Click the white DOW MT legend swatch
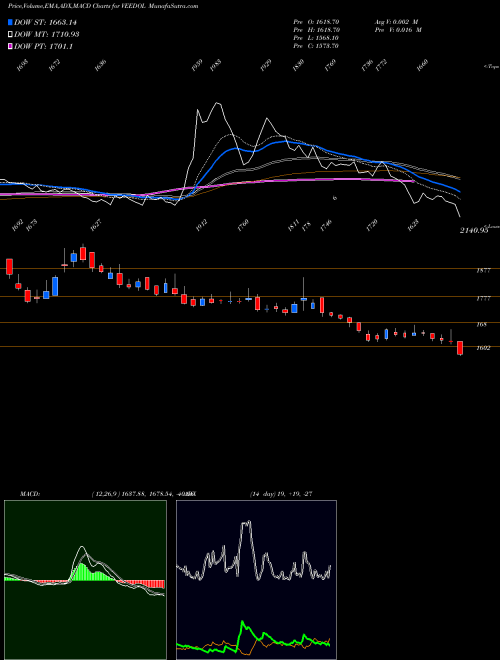 (x=10, y=35)
